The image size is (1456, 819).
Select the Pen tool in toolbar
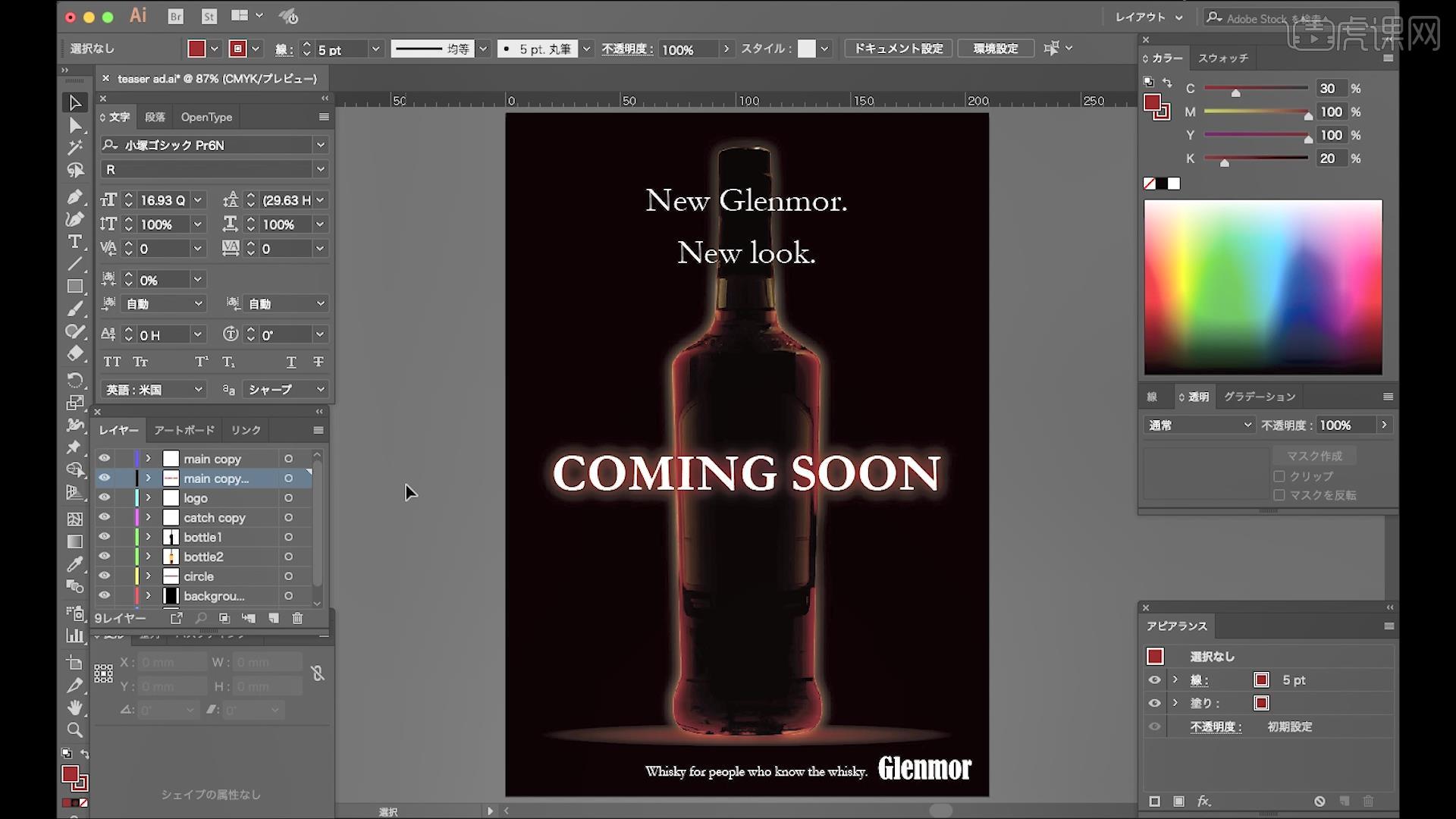(x=74, y=197)
